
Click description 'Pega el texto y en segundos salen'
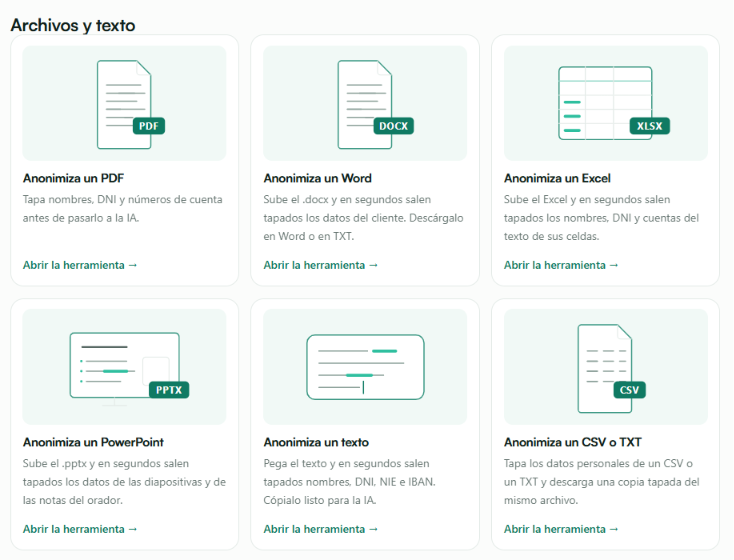click(346, 464)
